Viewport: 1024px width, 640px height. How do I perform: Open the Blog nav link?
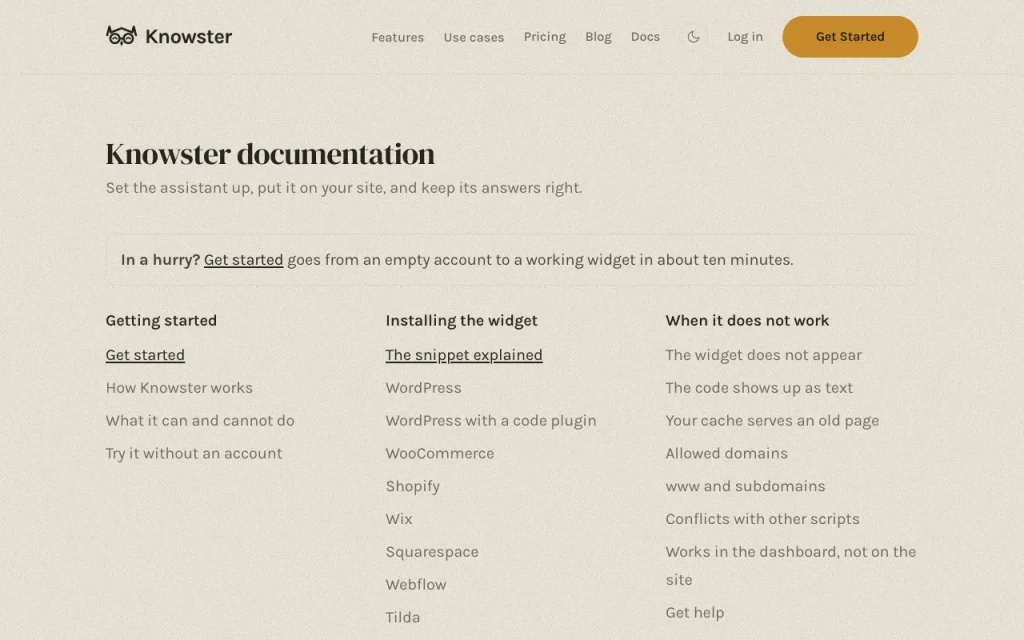598,37
